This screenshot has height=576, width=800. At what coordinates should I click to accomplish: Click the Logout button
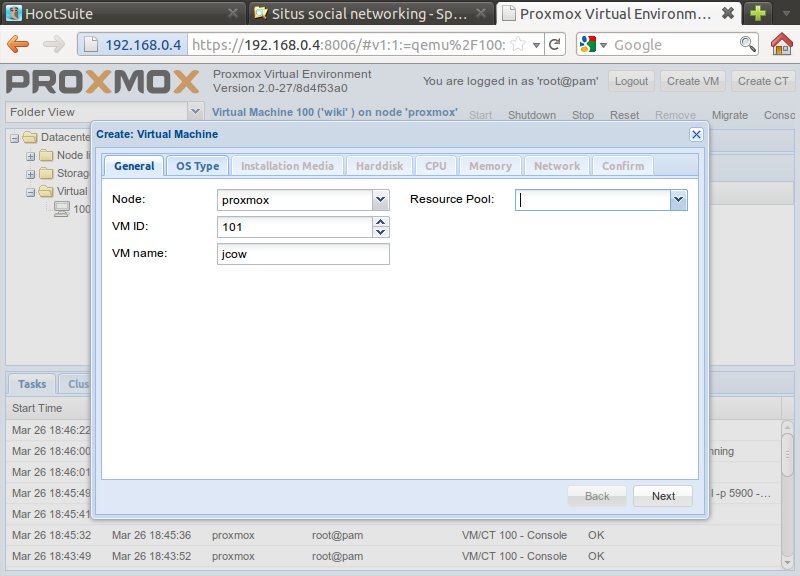pos(631,81)
